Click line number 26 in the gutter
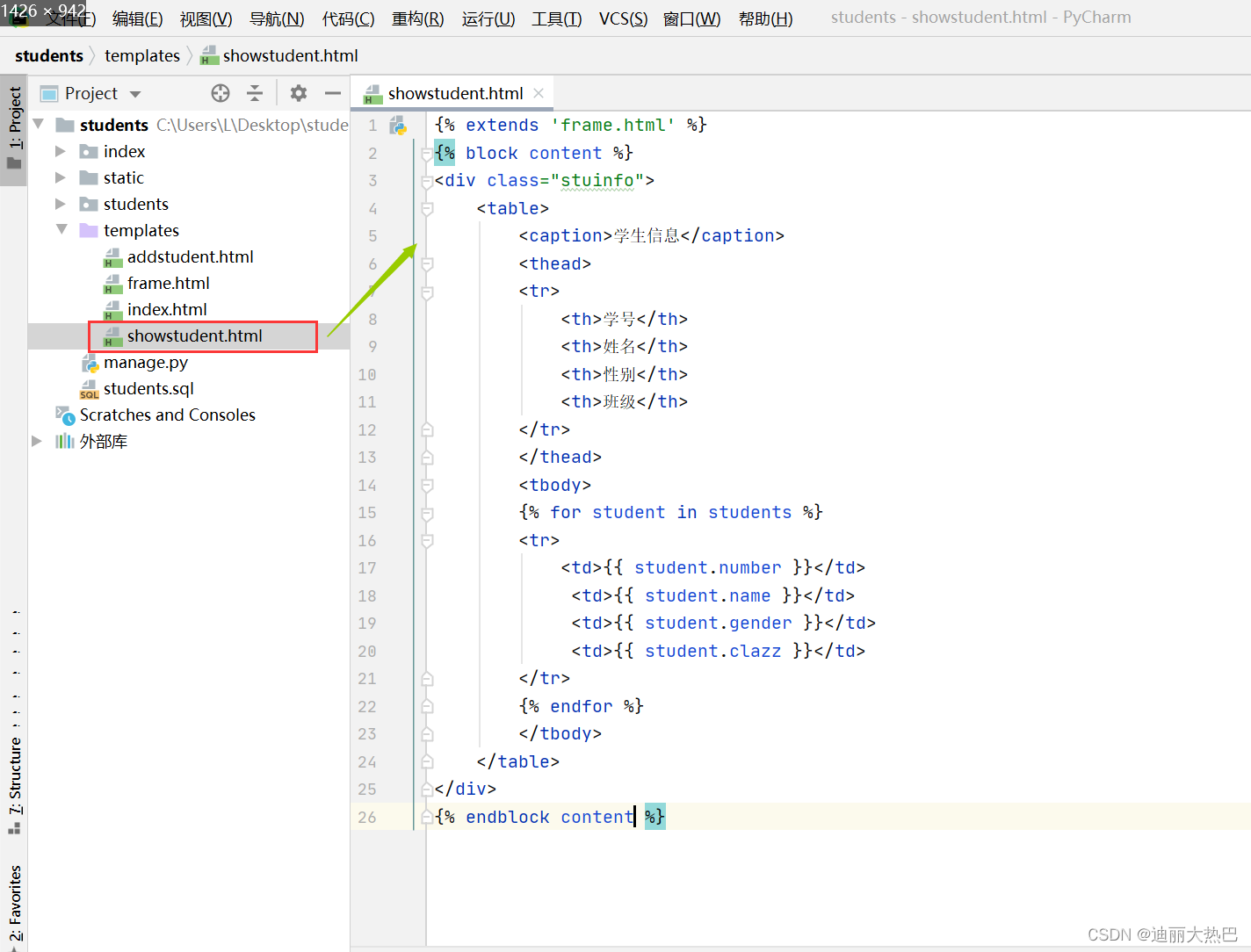Screen dimensions: 1251x952 367,817
